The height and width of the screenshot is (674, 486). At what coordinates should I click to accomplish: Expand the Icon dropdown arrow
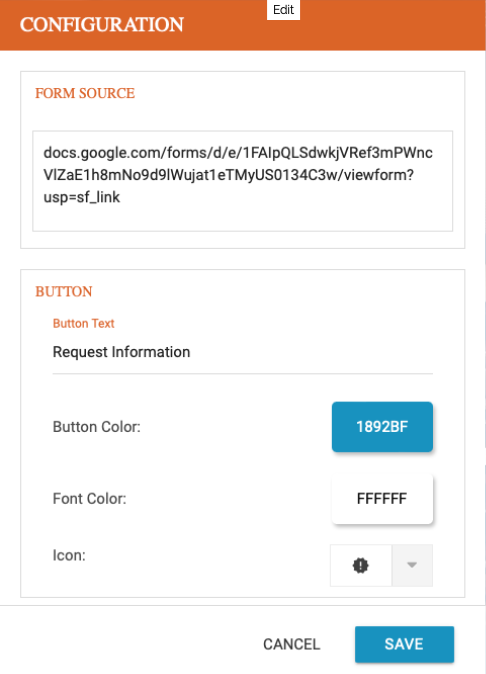click(412, 565)
